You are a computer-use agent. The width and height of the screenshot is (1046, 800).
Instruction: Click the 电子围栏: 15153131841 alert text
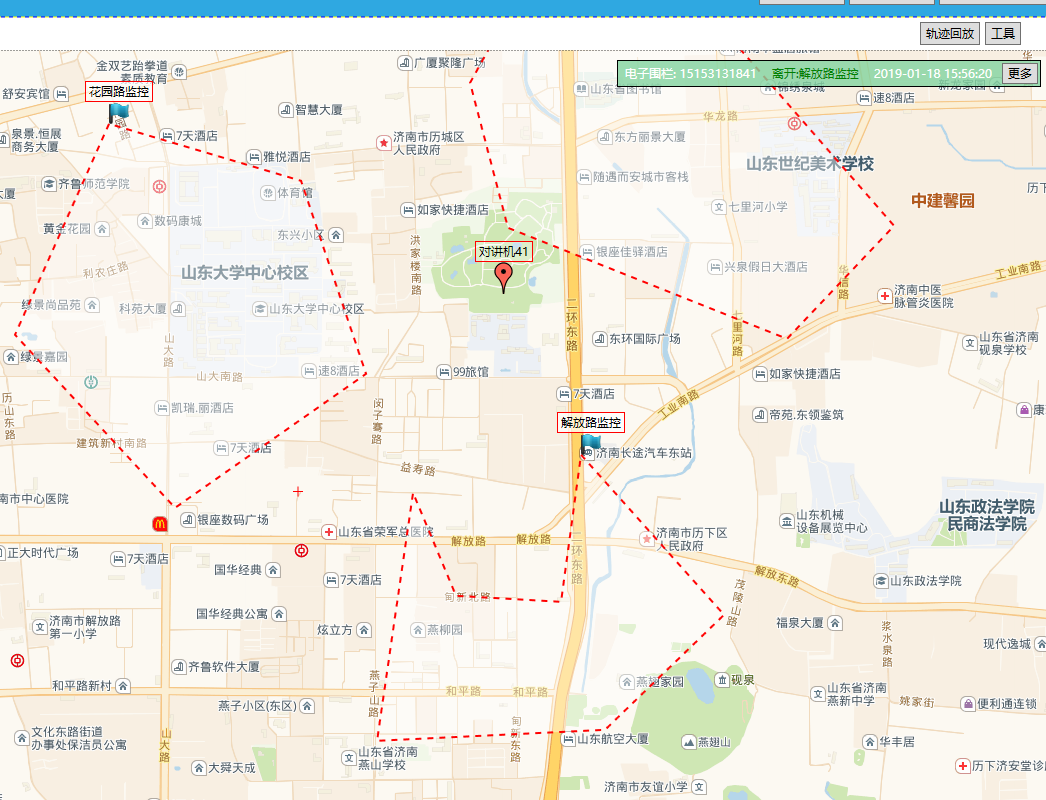[x=690, y=74]
